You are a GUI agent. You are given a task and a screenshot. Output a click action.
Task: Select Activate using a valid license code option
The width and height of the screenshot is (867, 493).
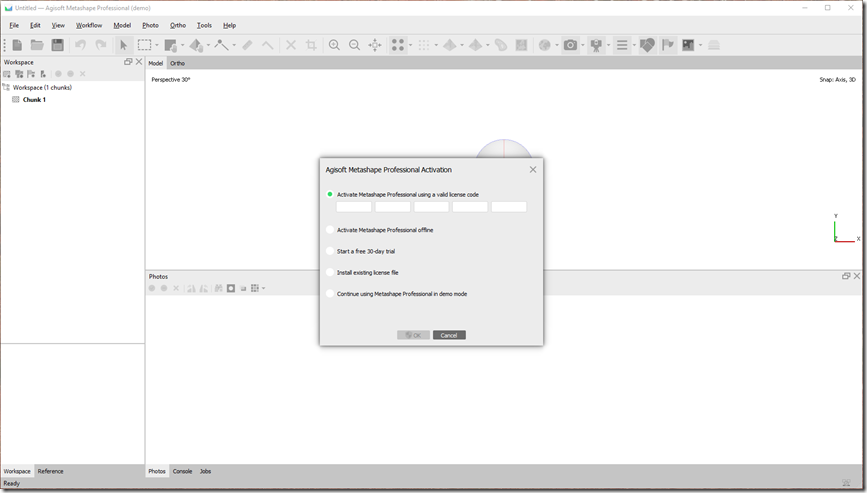click(330, 195)
